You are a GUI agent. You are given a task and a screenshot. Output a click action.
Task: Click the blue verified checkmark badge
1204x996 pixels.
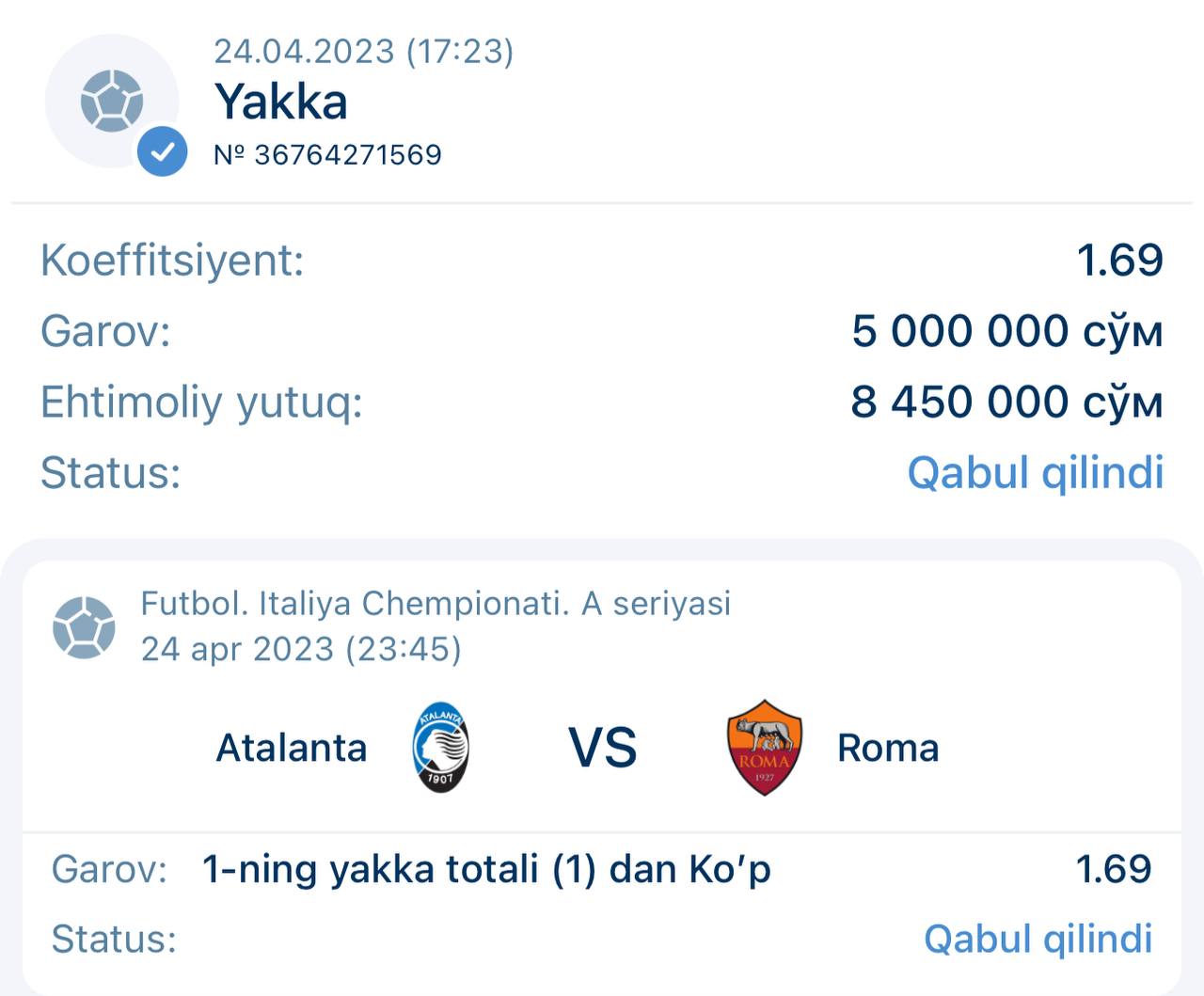[162, 151]
